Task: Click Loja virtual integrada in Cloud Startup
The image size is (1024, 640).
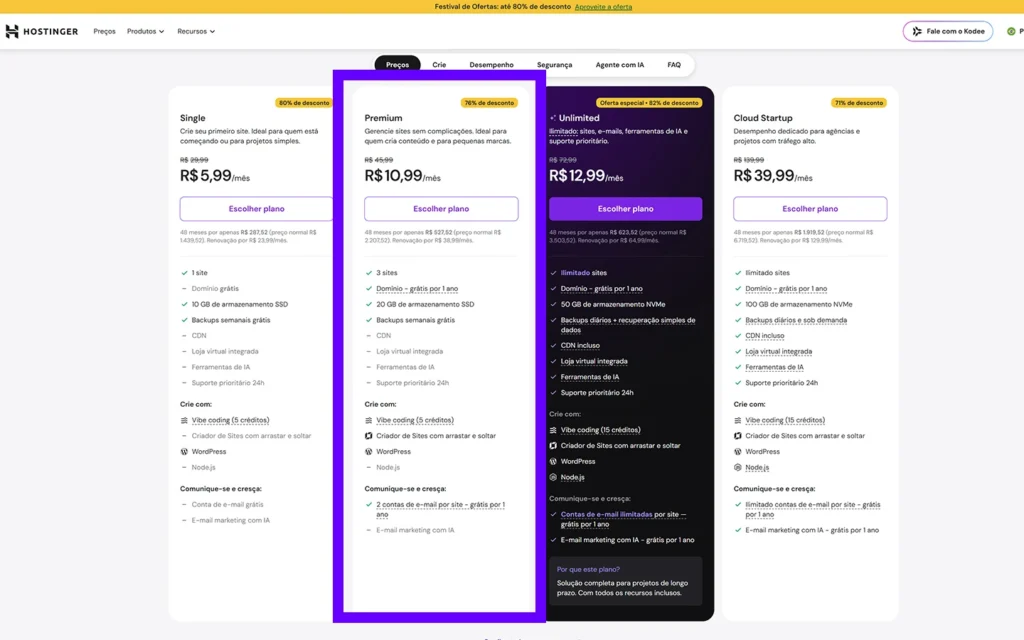Action: pyautogui.click(x=778, y=351)
